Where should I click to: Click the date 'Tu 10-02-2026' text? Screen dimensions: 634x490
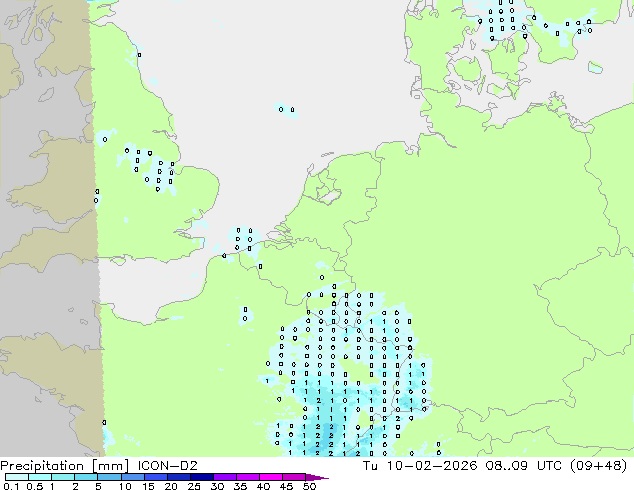tap(420, 466)
